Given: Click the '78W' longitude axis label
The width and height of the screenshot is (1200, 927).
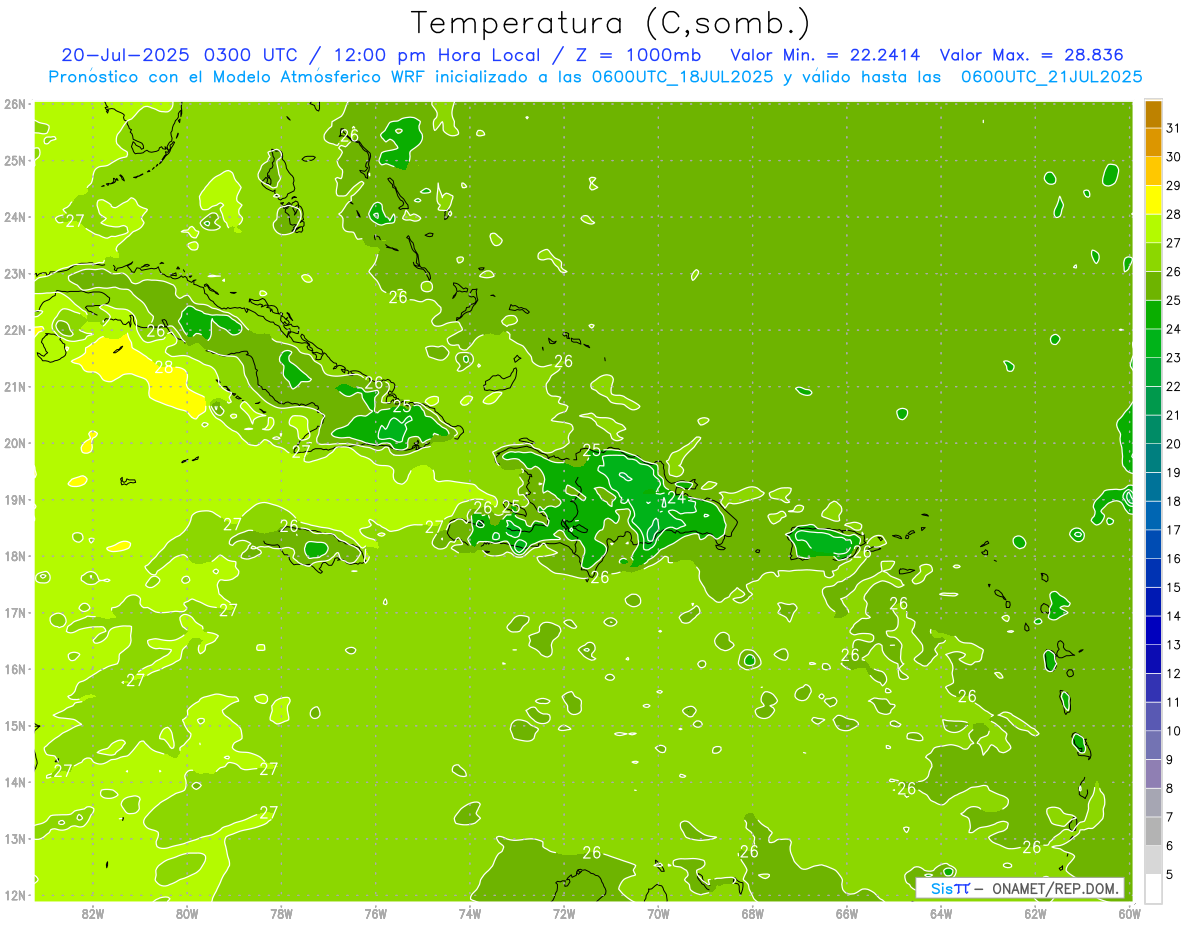Looking at the screenshot, I should coord(281,913).
